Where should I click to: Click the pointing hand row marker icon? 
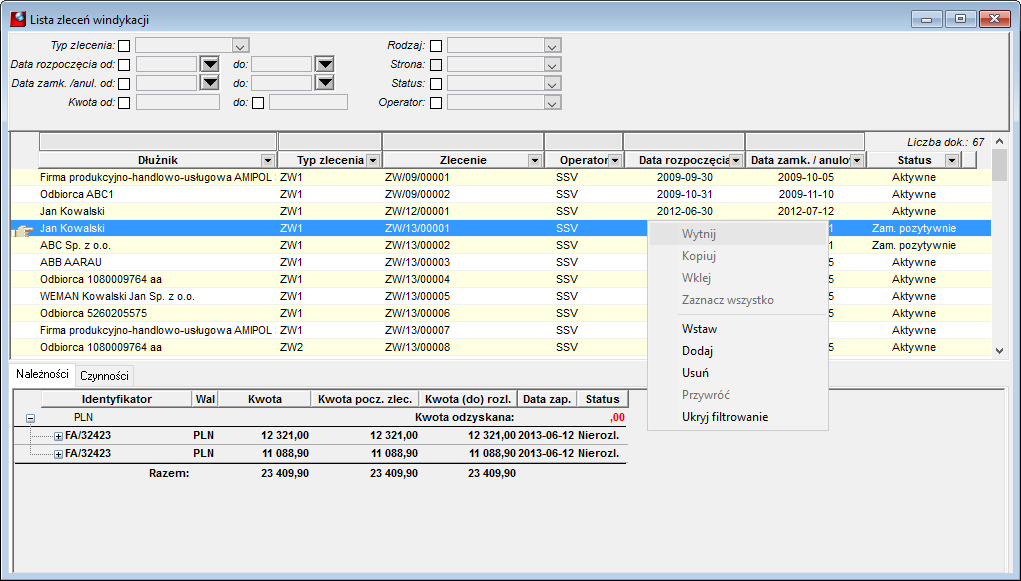click(x=23, y=229)
